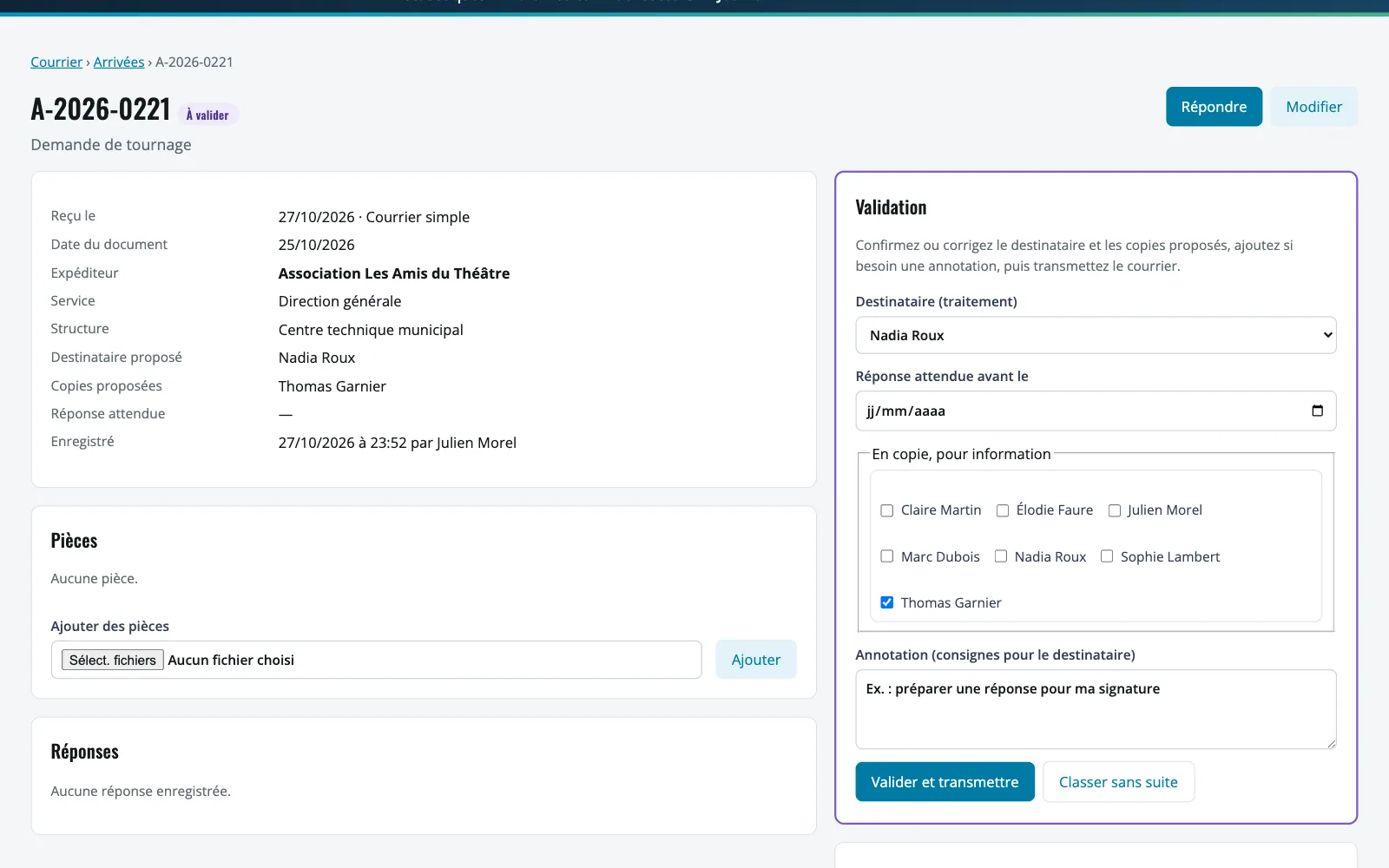
Task: Enable the Marc Dubois copy checkbox
Action: coord(887,556)
